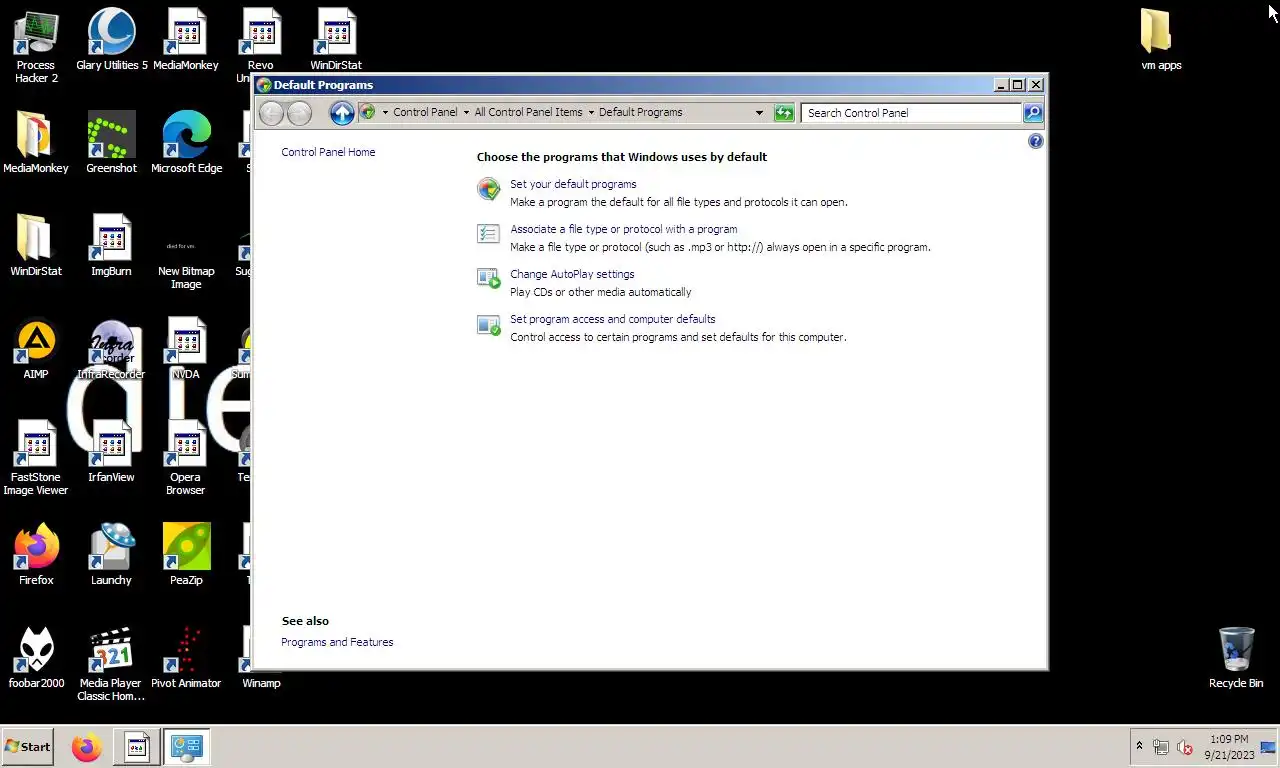Select Recycle Bin on desktop
The width and height of the screenshot is (1280, 768).
tap(1236, 658)
